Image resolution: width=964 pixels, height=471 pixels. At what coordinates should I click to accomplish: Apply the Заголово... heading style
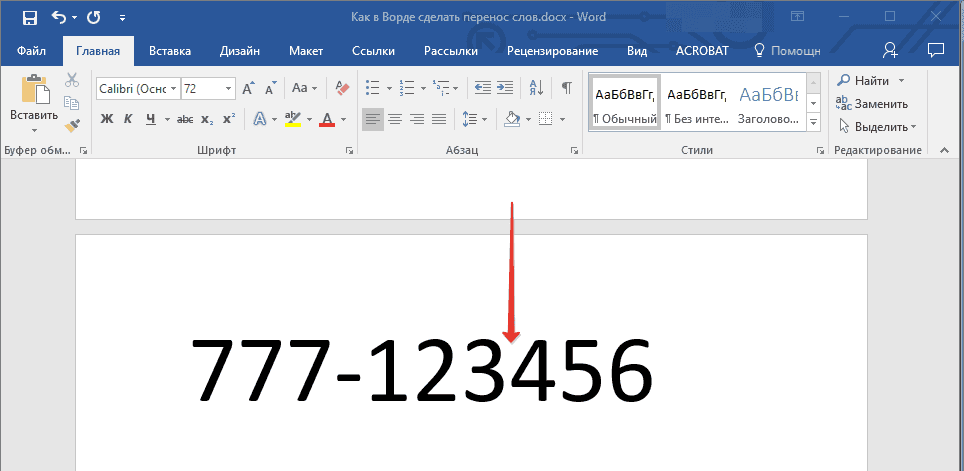[x=768, y=101]
